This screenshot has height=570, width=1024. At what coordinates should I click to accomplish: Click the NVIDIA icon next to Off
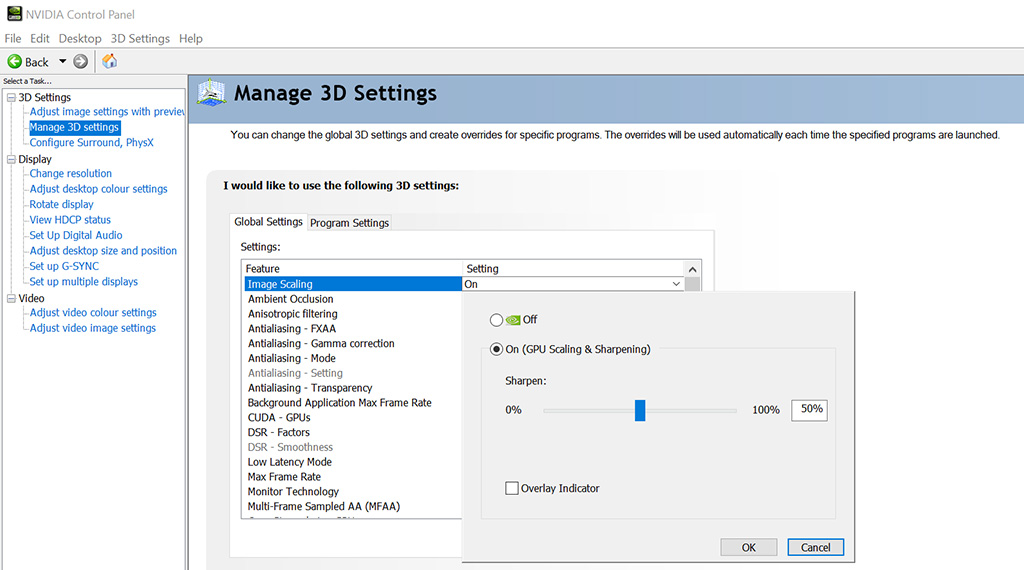(x=513, y=320)
